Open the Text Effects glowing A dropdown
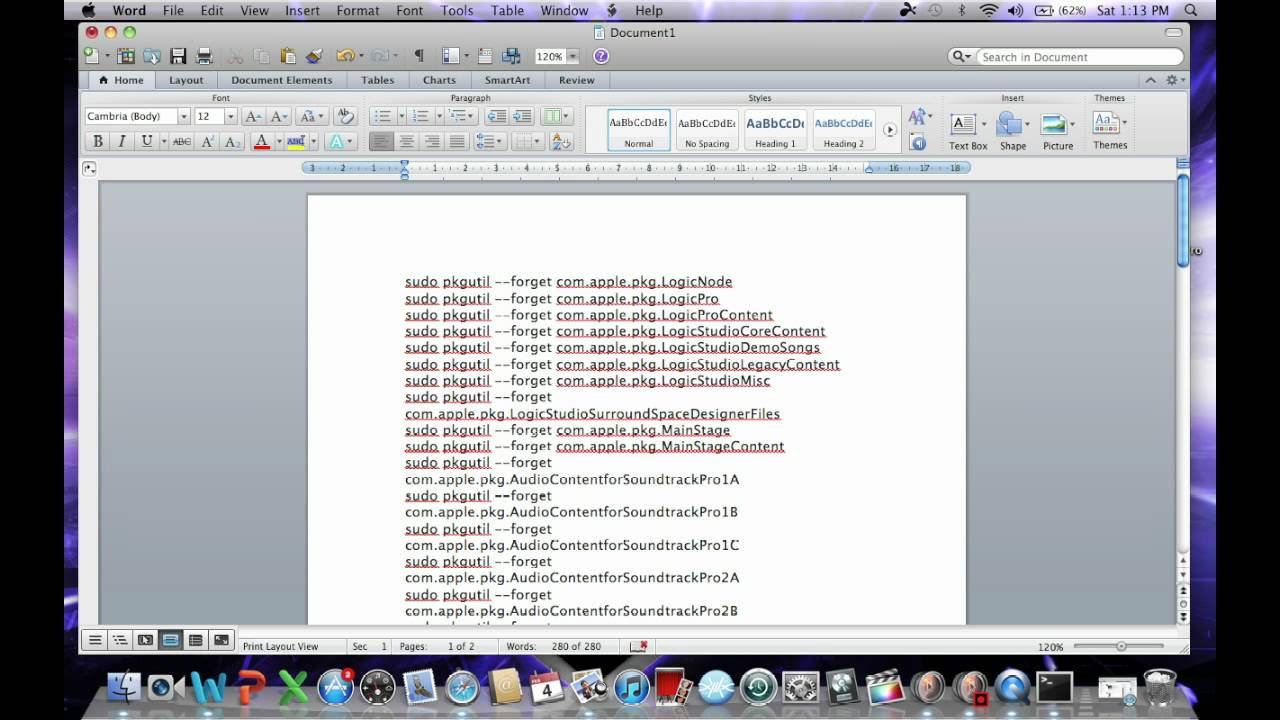 coord(340,142)
